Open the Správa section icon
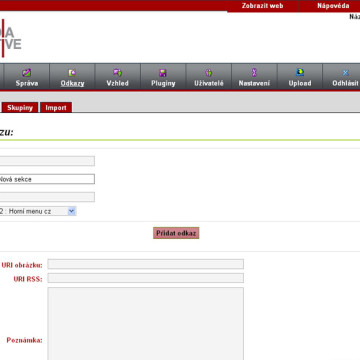Image resolution: width=360 pixels, height=360 pixels. click(27, 73)
